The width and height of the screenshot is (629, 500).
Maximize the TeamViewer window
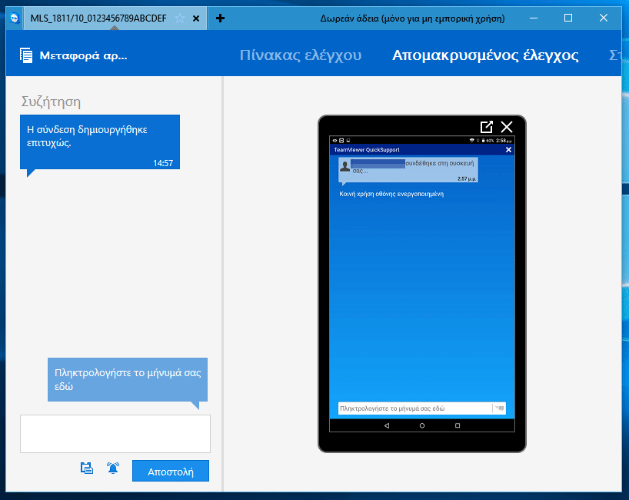coord(568,18)
